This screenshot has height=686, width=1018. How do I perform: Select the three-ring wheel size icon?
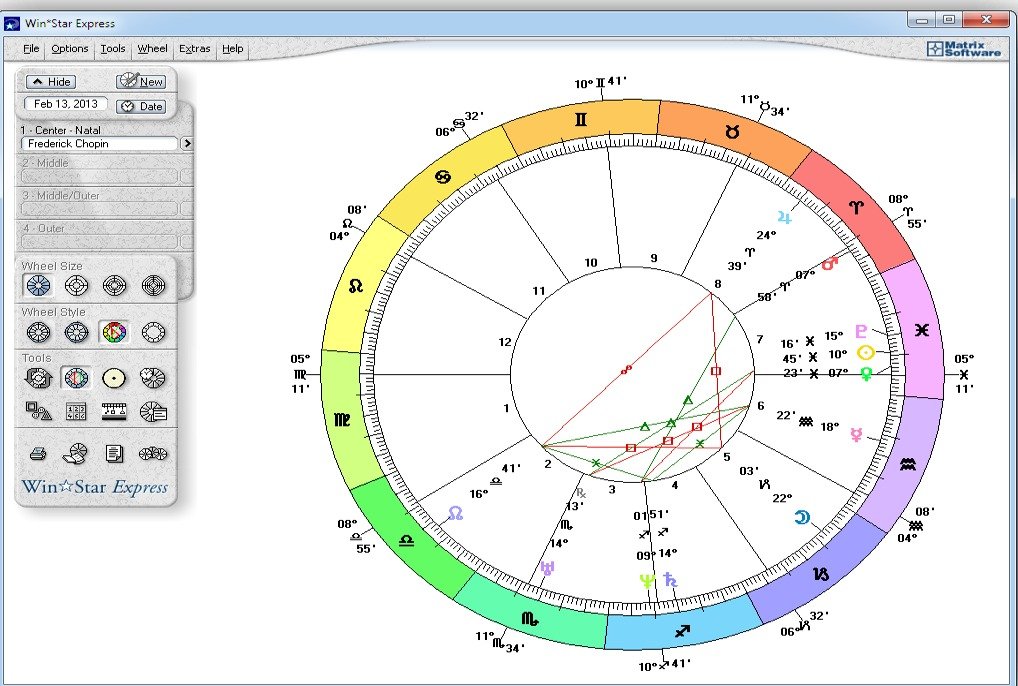tap(115, 285)
